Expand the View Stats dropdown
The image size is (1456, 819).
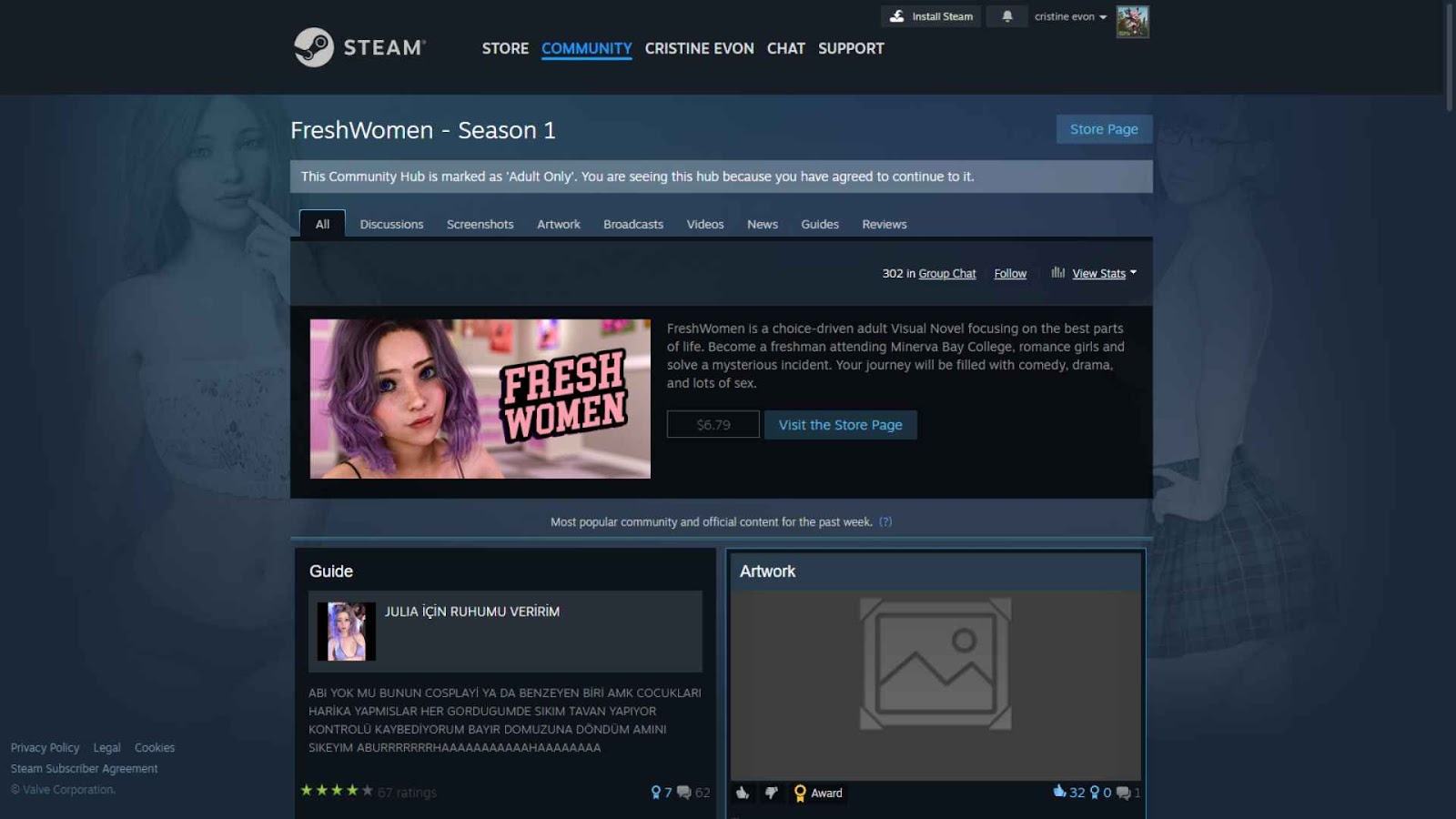pos(1104,273)
